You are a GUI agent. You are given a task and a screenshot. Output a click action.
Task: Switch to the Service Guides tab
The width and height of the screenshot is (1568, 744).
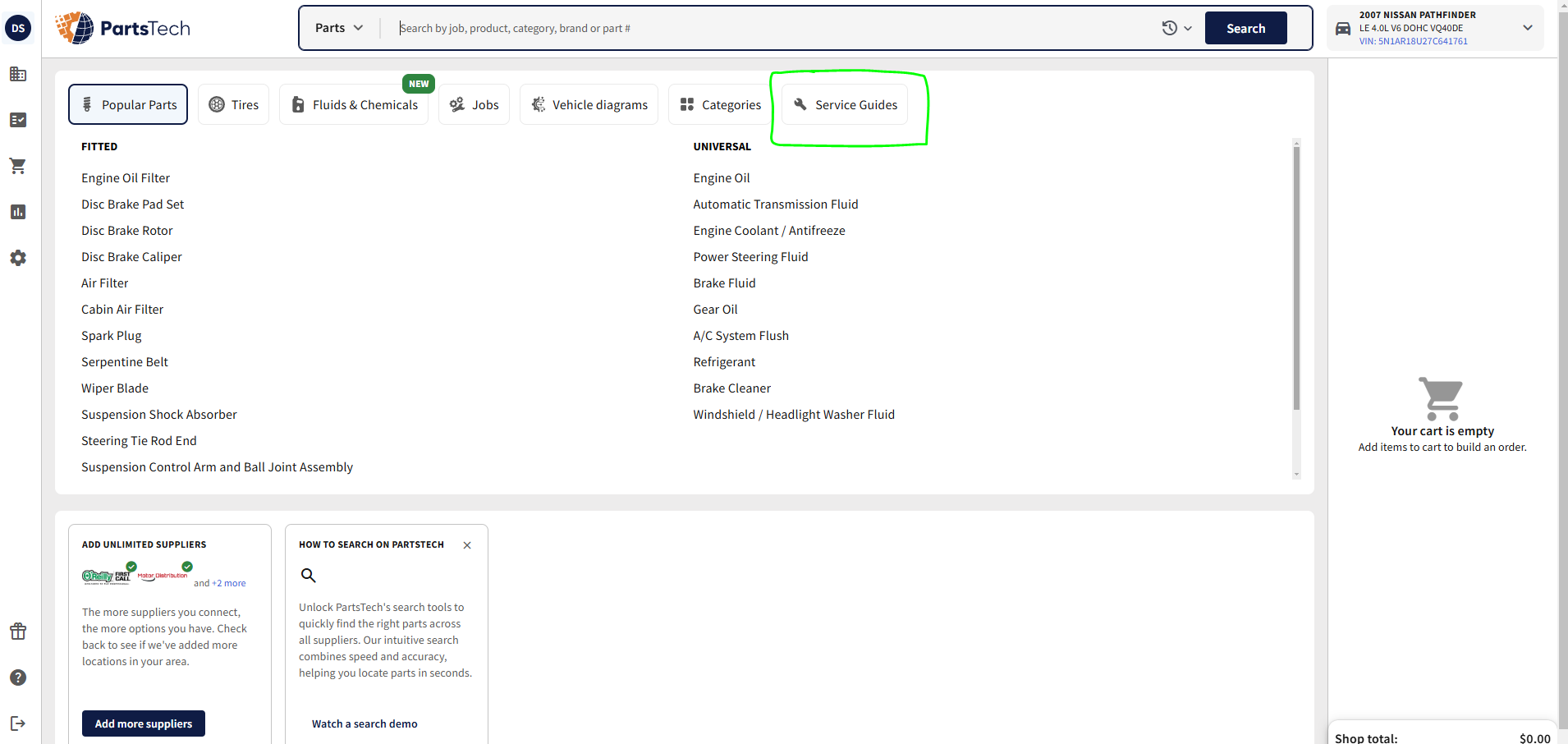845,105
